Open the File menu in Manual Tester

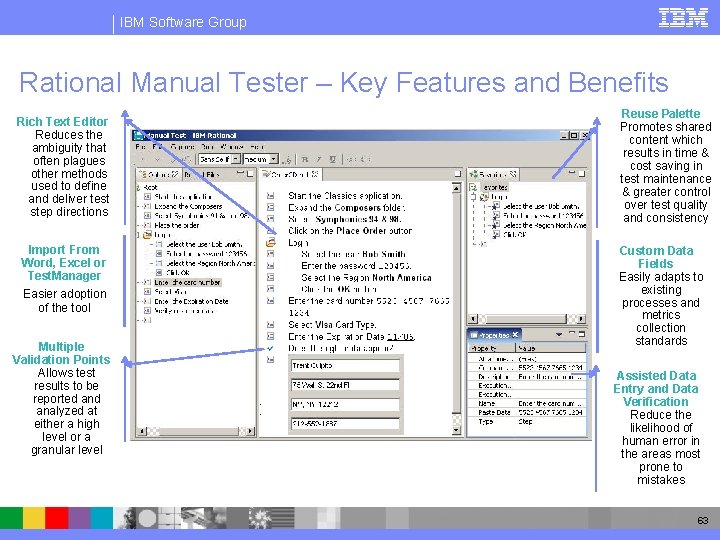(141, 147)
